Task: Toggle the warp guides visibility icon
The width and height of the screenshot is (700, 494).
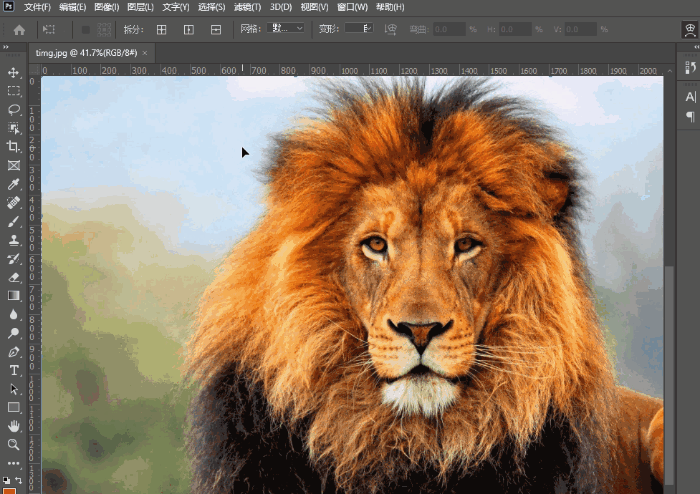Action: pos(392,30)
